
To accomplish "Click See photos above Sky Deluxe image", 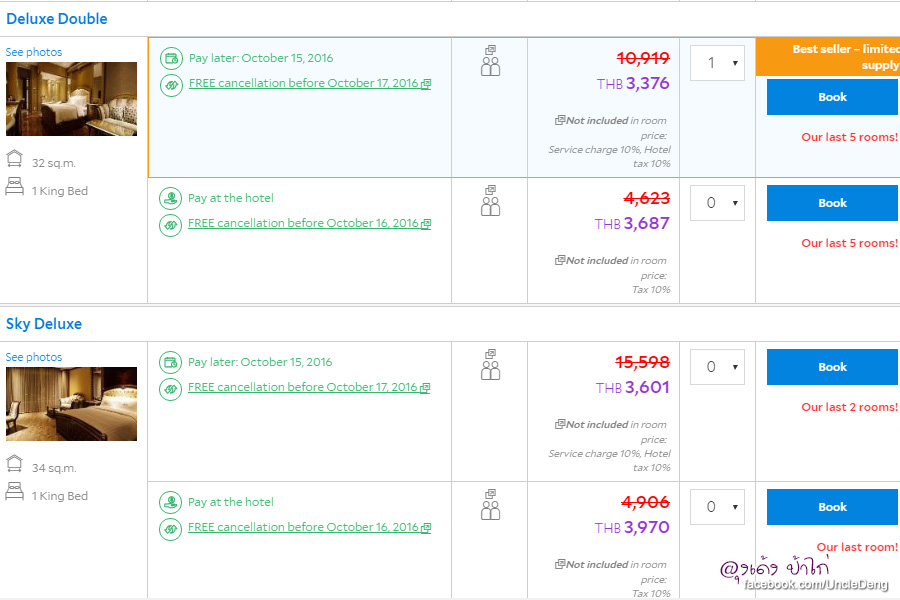I will 34,357.
